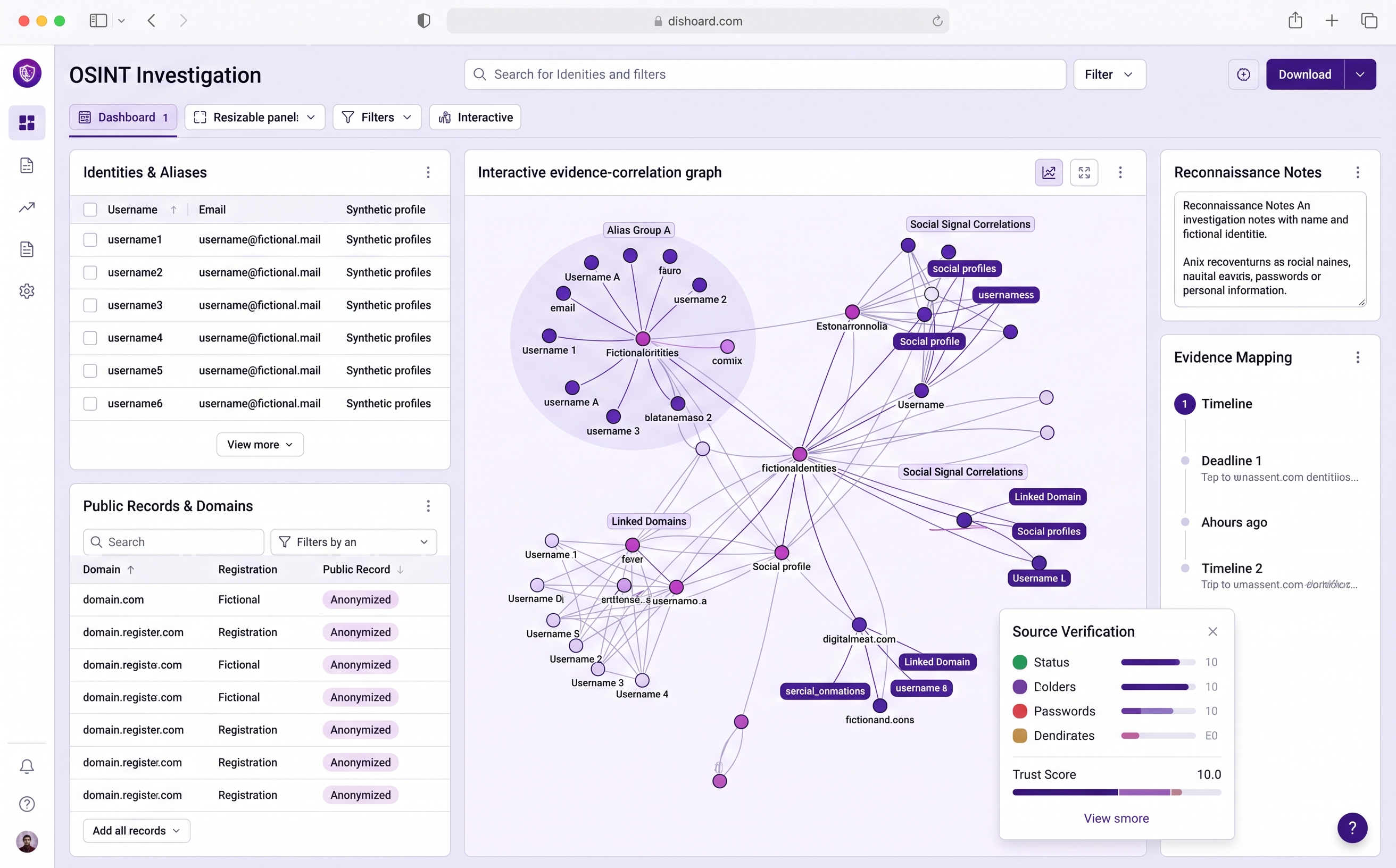
Task: Open the lower document sidebar icon
Action: point(27,249)
